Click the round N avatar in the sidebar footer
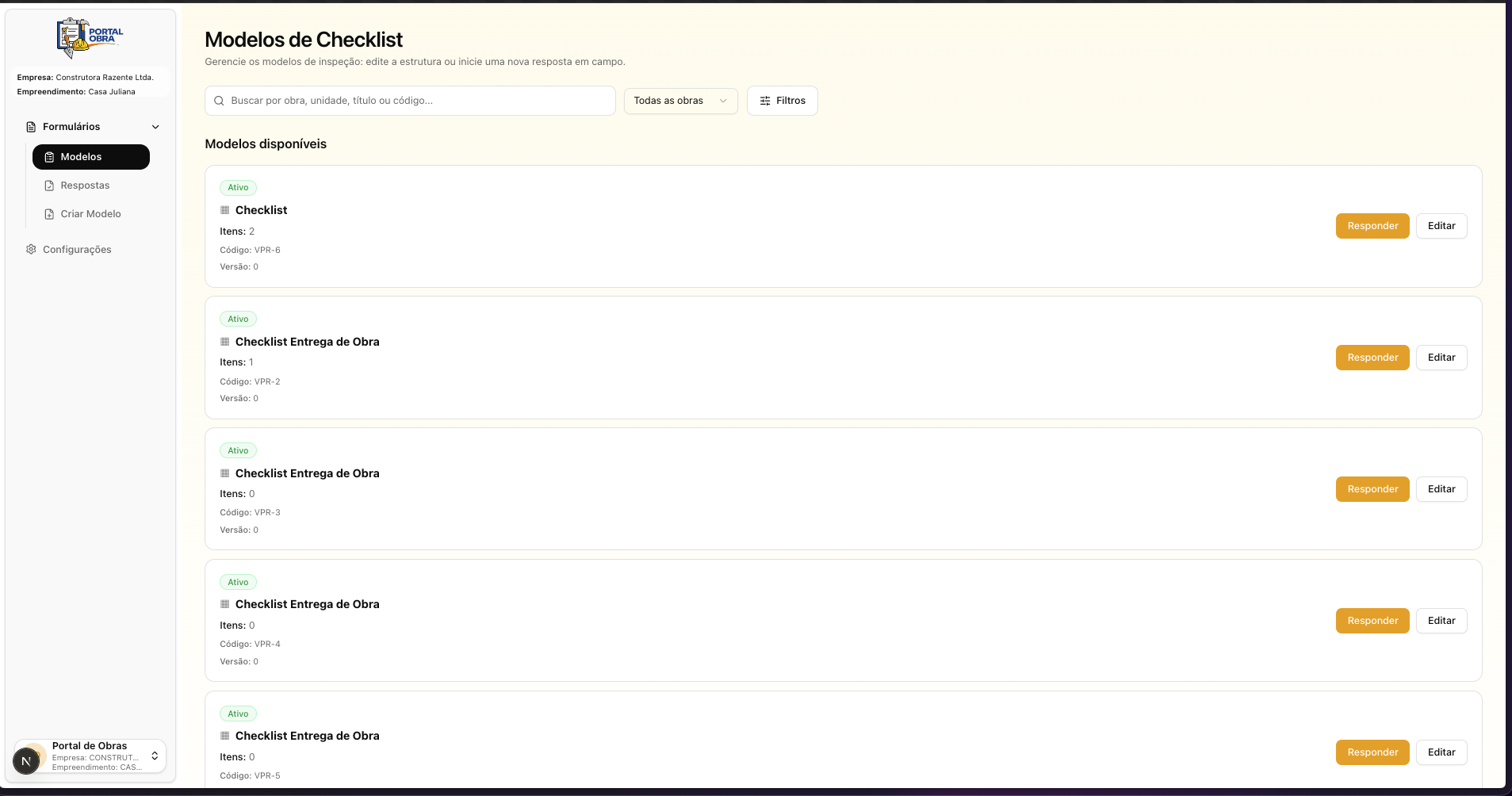Screen dimensions: 1512x796 26,761
